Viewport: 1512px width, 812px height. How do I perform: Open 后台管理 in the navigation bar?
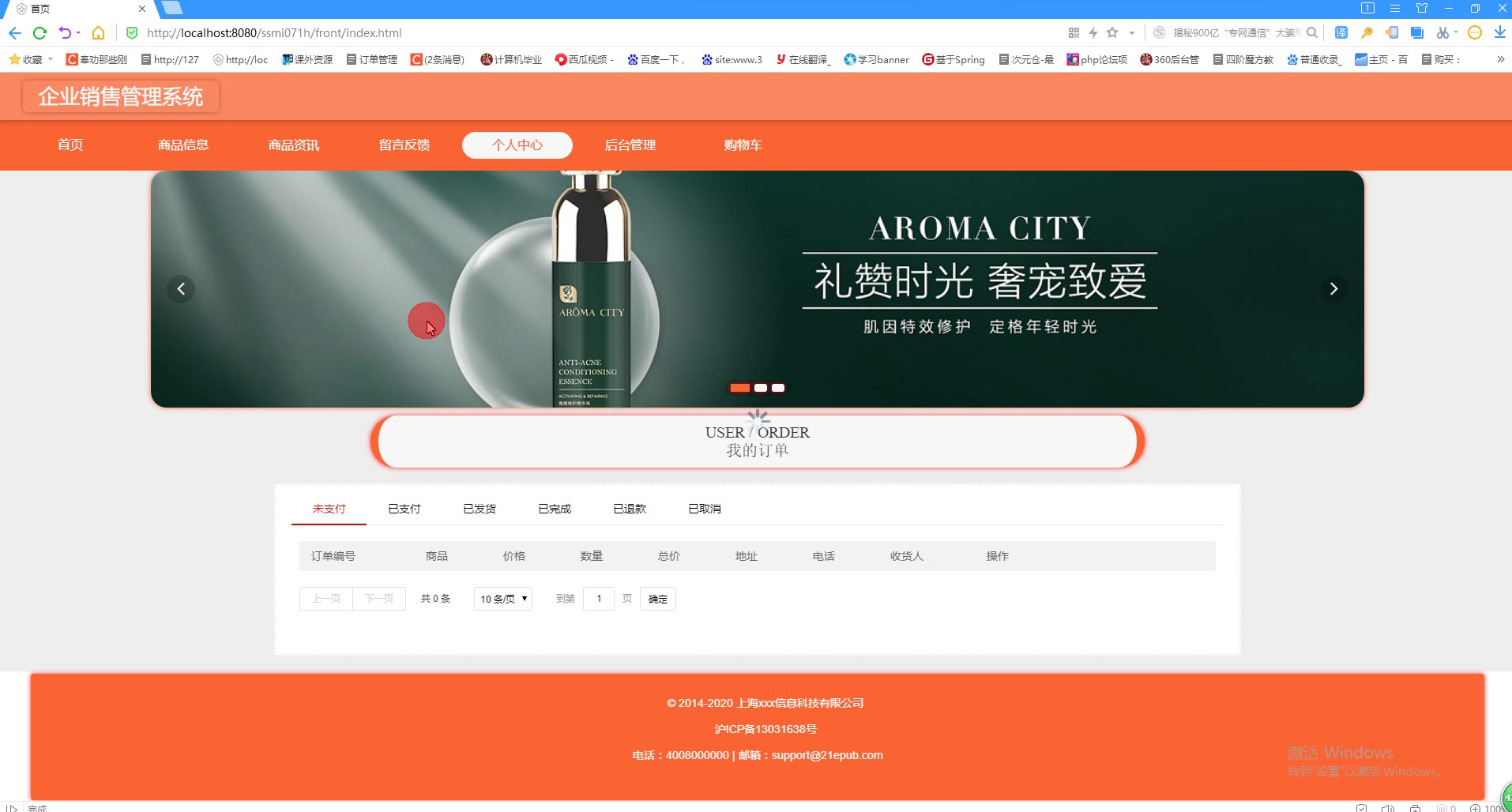pyautogui.click(x=630, y=145)
